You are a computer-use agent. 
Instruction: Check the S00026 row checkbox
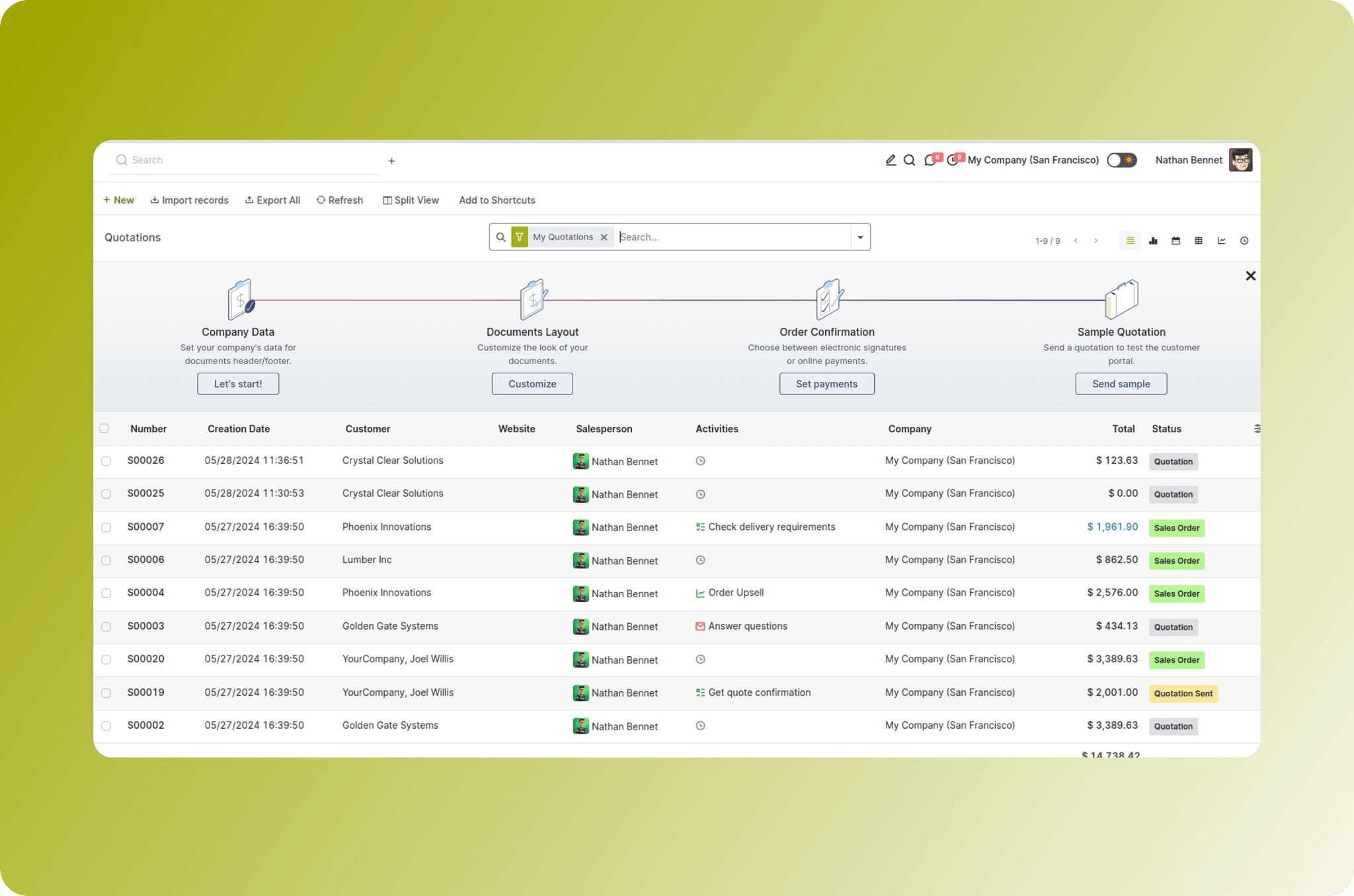tap(106, 461)
